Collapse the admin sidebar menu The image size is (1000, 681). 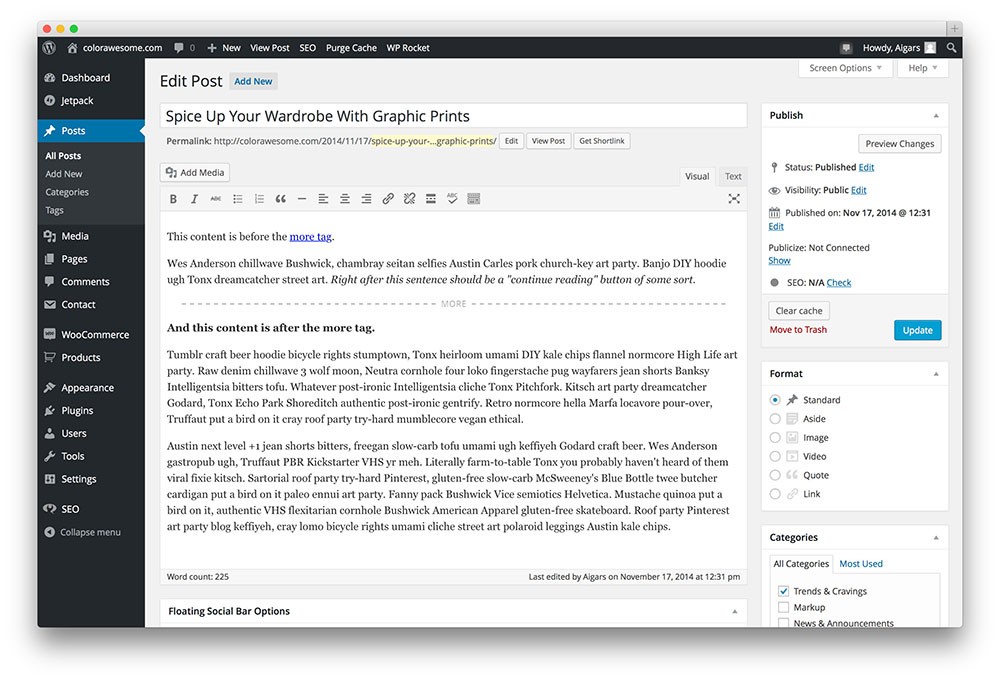(83, 532)
